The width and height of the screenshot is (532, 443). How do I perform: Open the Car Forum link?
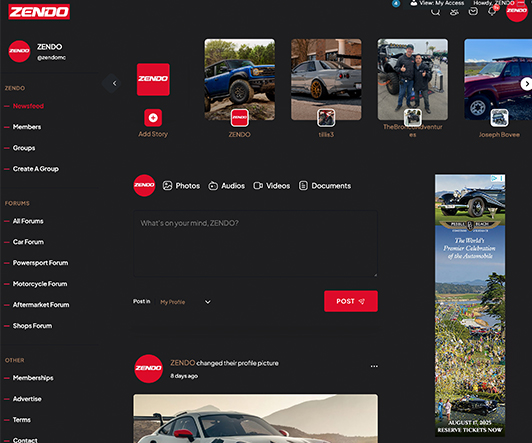(28, 242)
